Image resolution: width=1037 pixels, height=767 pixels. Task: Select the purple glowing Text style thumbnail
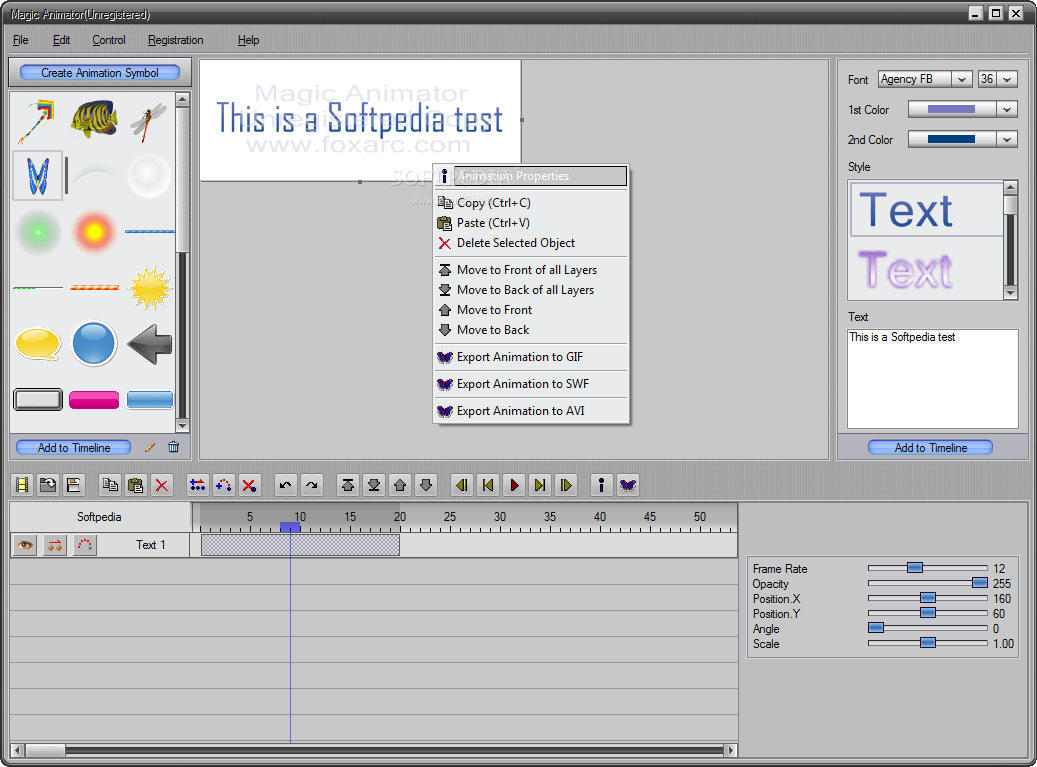(926, 270)
